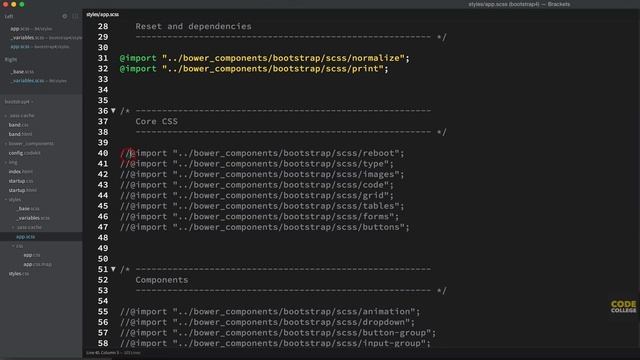Open _base.scss under styles folder

click(x=28, y=209)
